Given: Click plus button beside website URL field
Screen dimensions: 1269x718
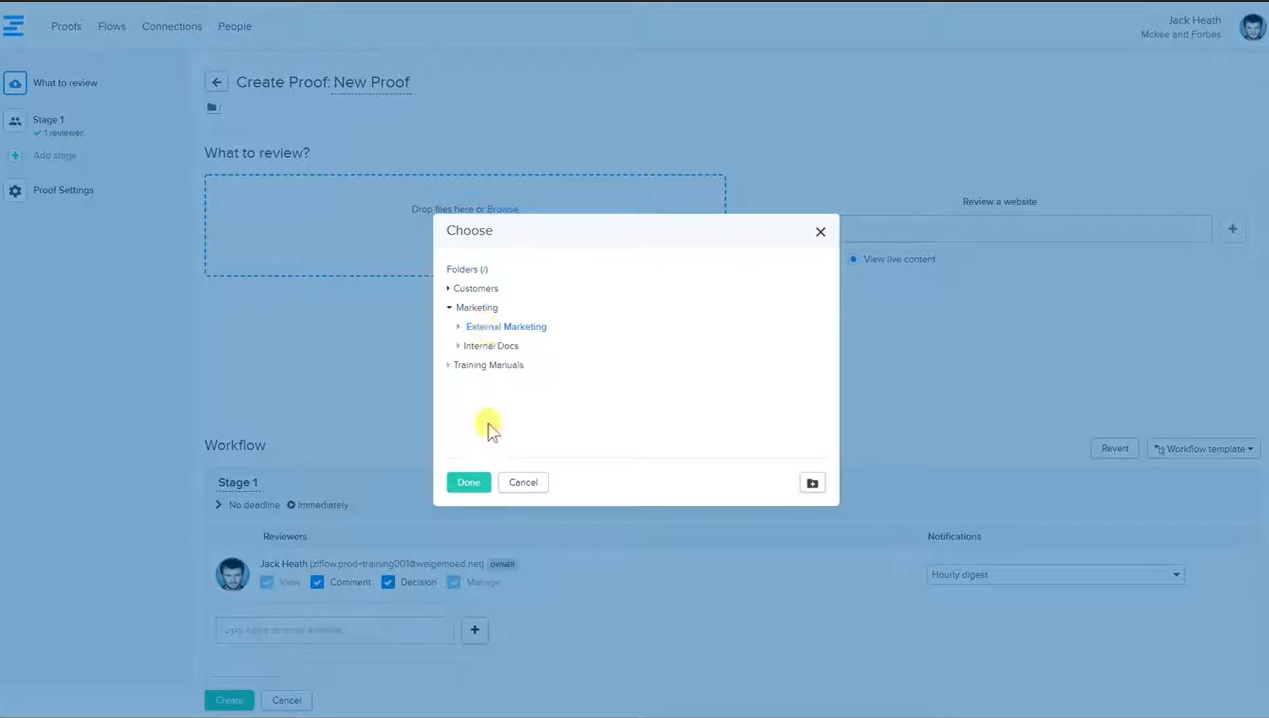Looking at the screenshot, I should click(1232, 229).
